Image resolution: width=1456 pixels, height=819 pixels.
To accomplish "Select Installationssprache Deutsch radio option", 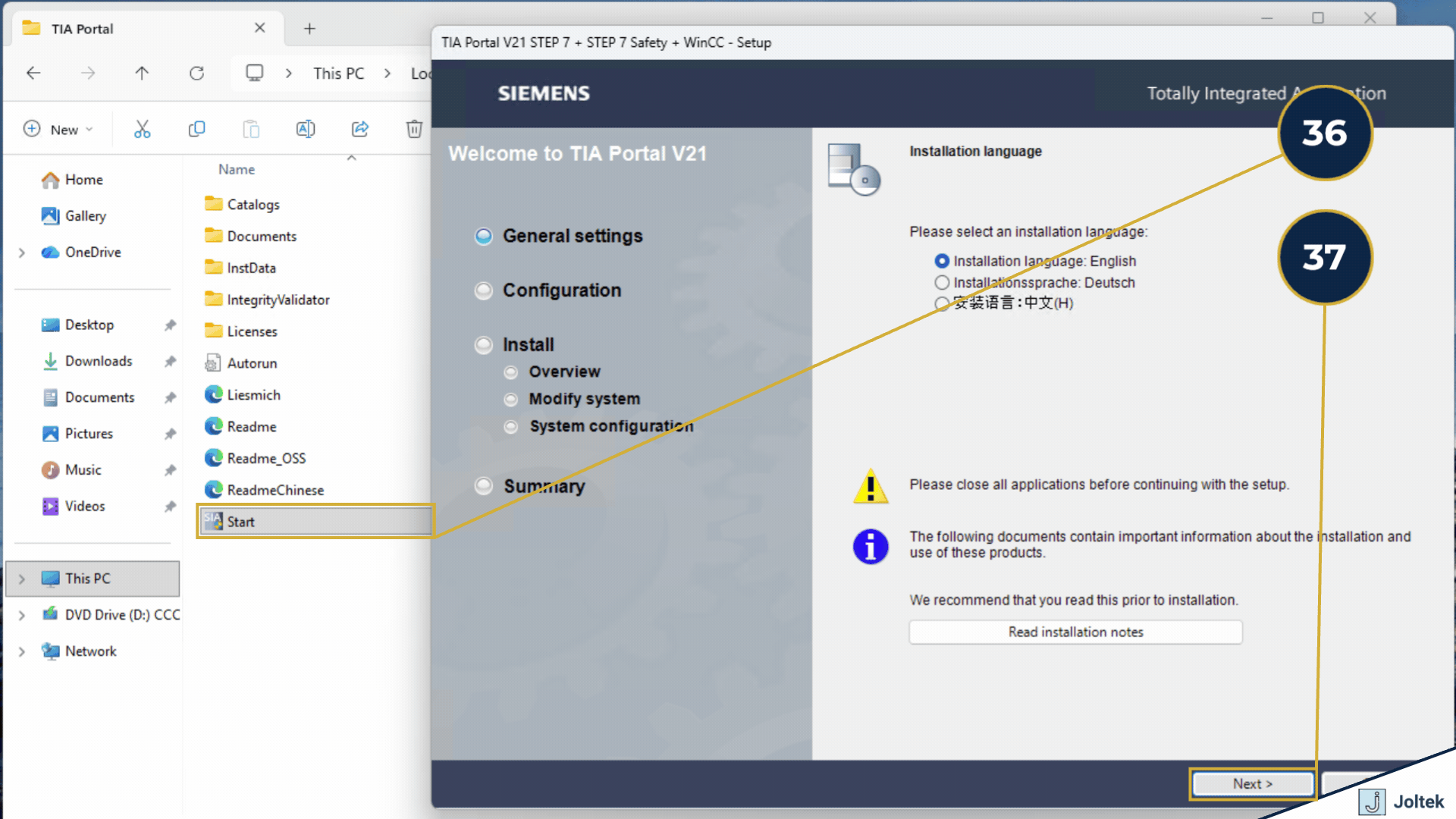I will coord(942,283).
